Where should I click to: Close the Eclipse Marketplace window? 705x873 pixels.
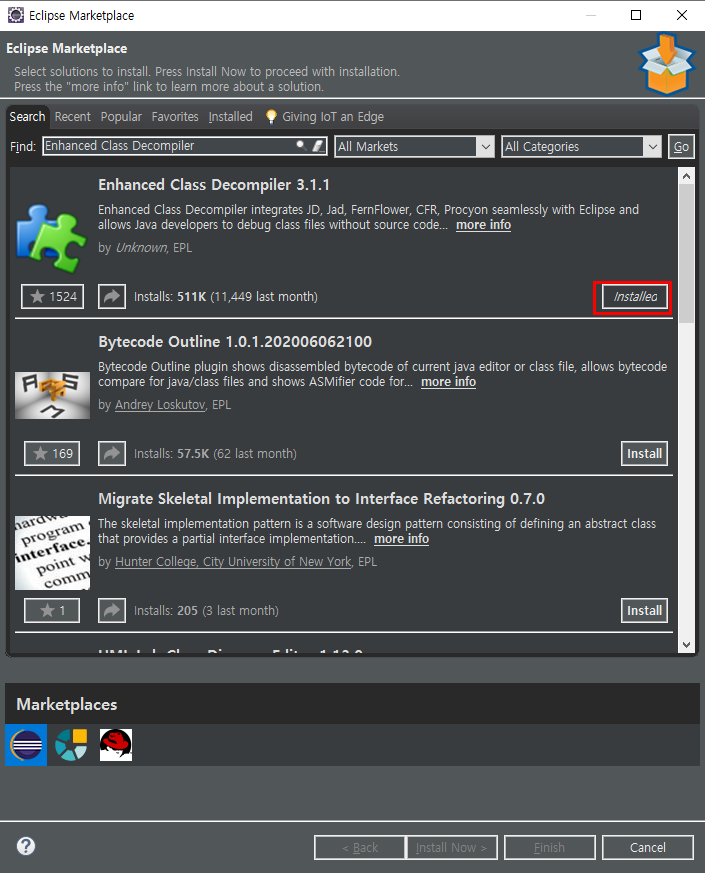coord(682,15)
